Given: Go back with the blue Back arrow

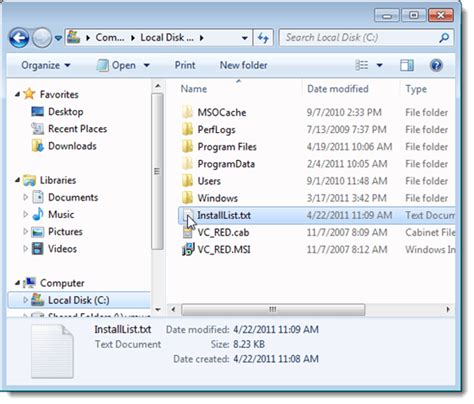Looking at the screenshot, I should coord(19,38).
